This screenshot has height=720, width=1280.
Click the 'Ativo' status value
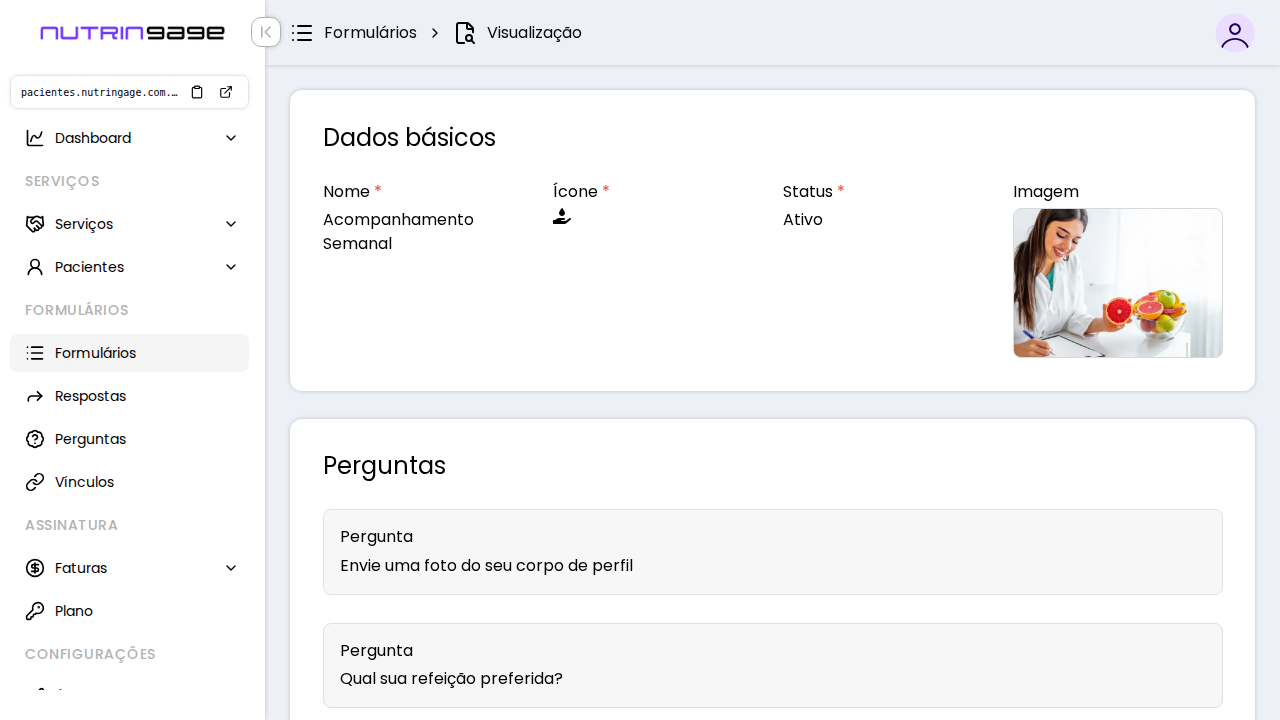(803, 219)
